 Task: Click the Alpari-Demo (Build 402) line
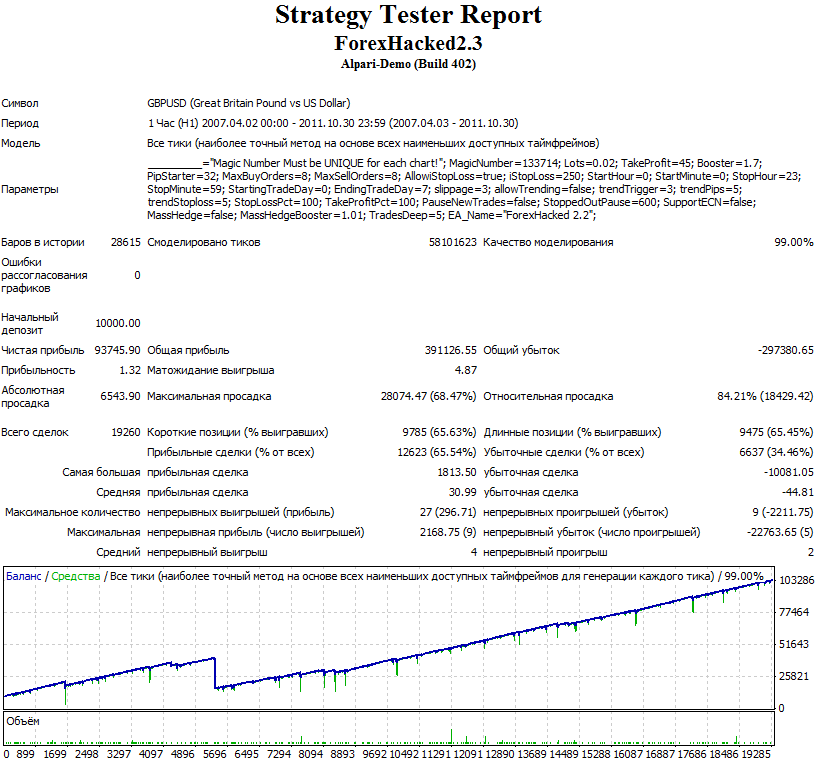[408, 64]
